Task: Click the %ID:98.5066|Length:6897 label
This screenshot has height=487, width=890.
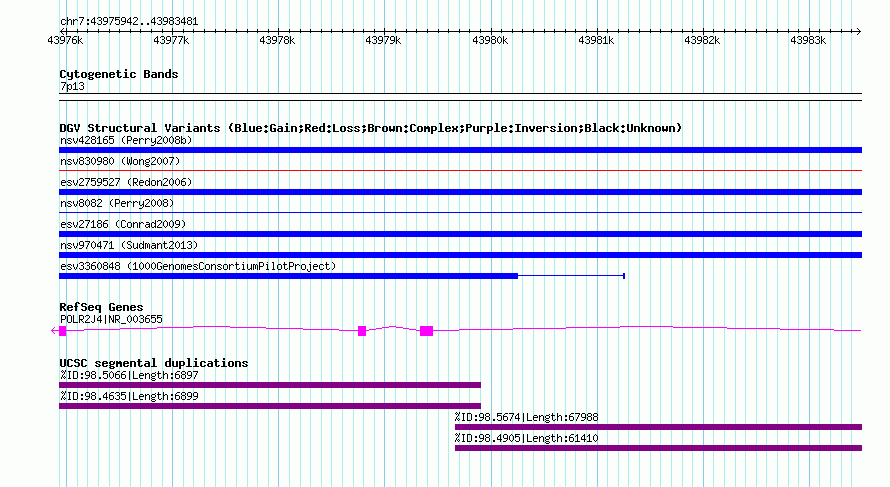Action: coord(129,375)
